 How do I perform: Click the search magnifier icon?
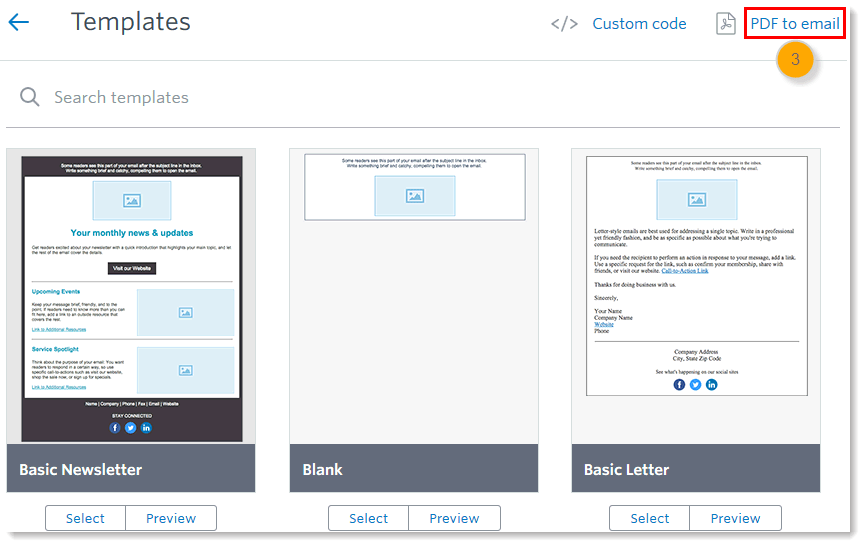coord(30,97)
